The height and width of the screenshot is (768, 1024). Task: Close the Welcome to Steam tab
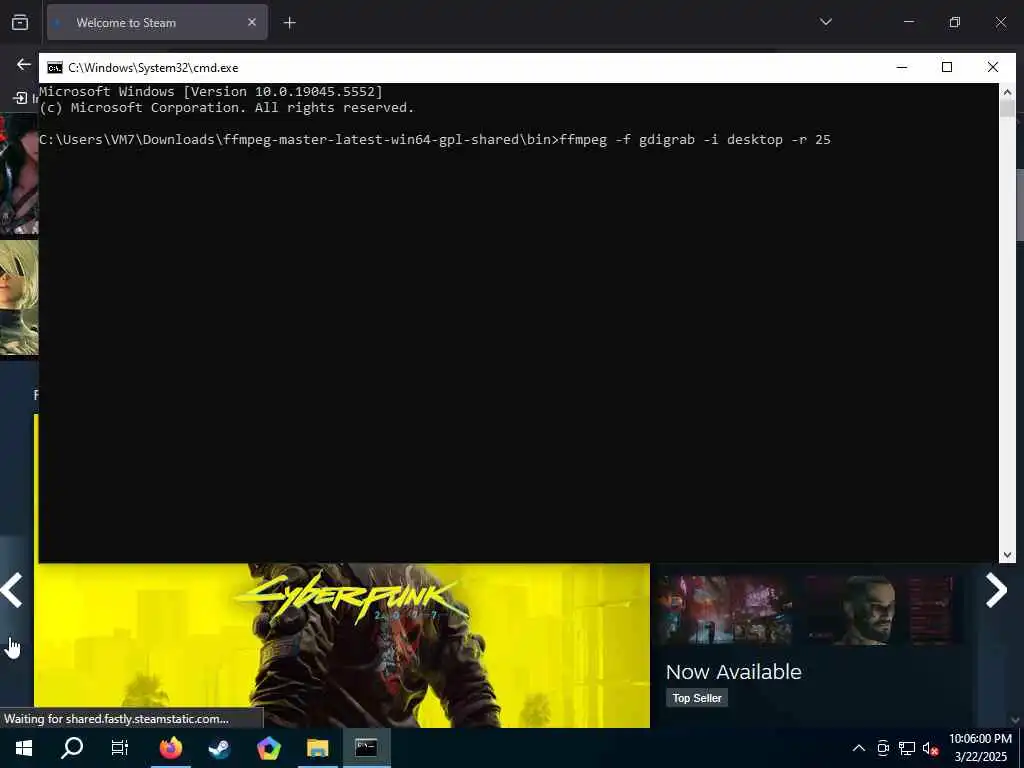(252, 22)
